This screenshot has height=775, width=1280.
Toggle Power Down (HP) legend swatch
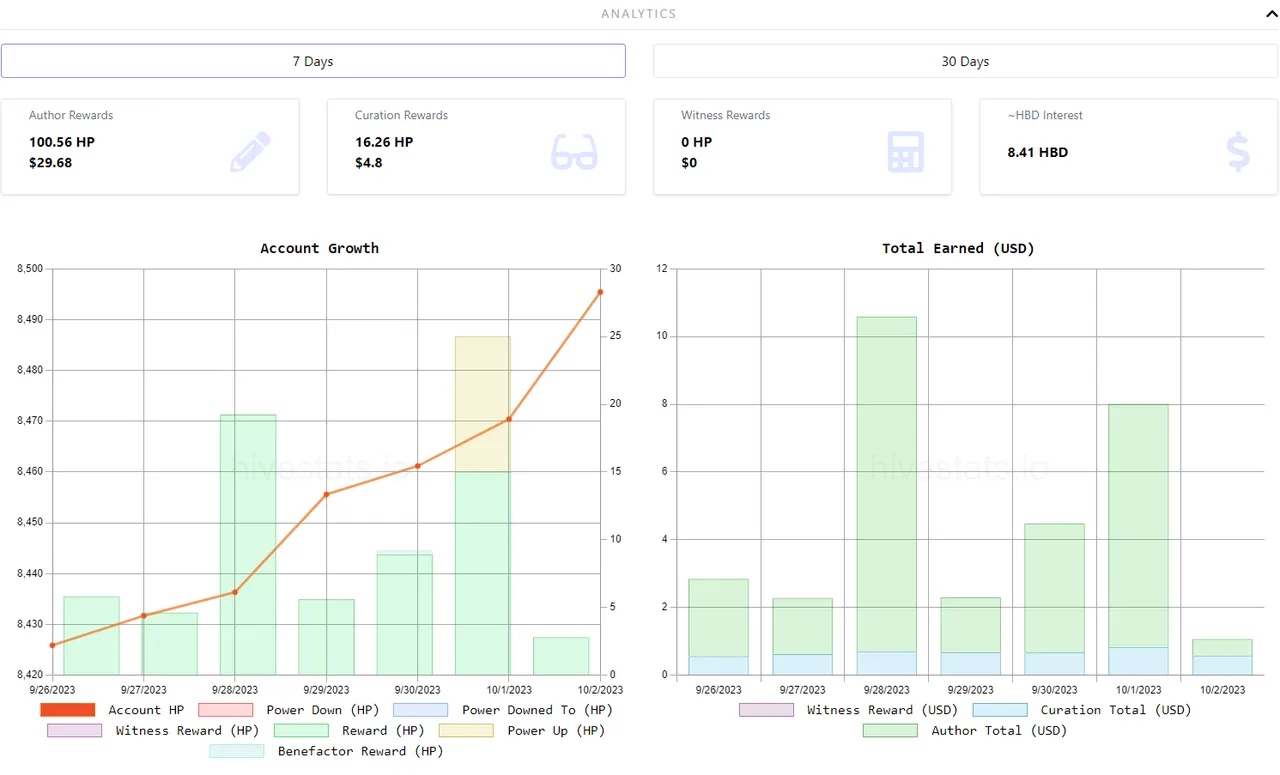point(226,710)
